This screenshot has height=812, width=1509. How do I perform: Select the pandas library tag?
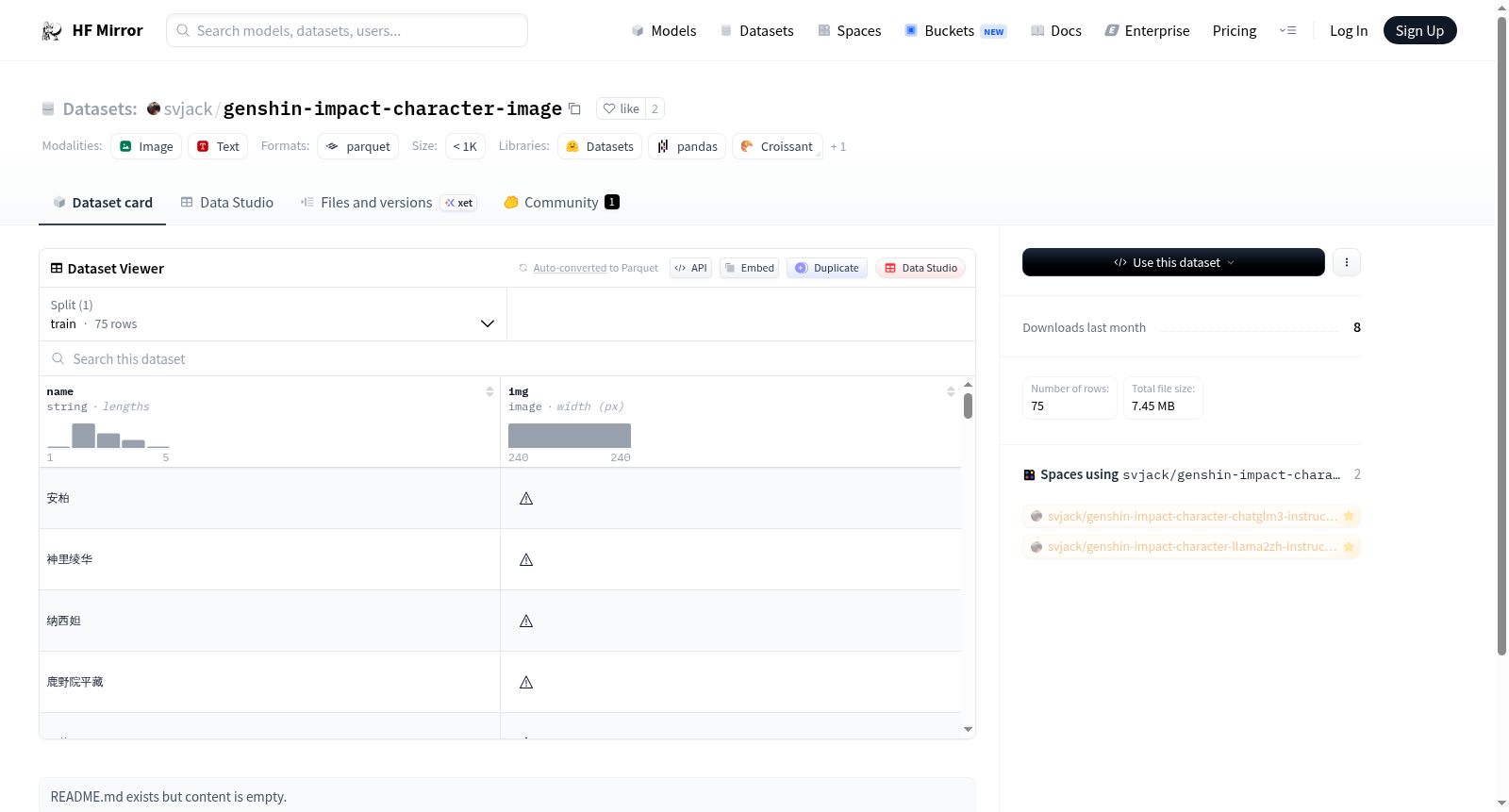point(687,146)
